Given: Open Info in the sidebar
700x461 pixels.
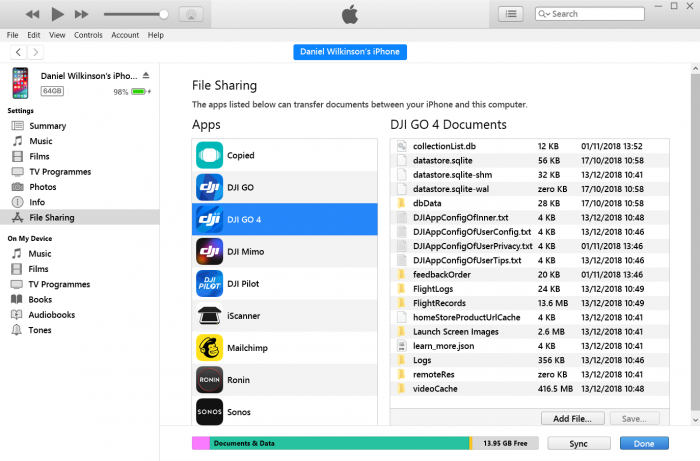Looking at the screenshot, I should pyautogui.click(x=37, y=202).
